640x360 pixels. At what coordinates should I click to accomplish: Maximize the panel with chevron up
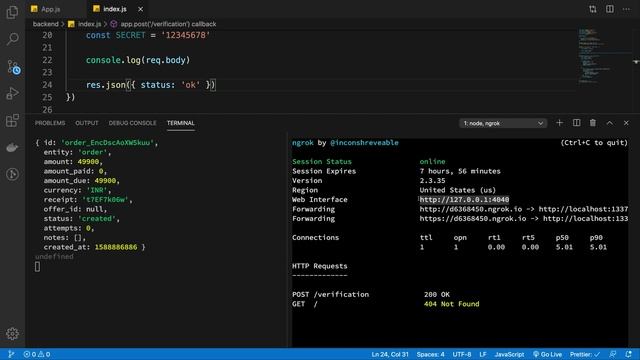609,123
